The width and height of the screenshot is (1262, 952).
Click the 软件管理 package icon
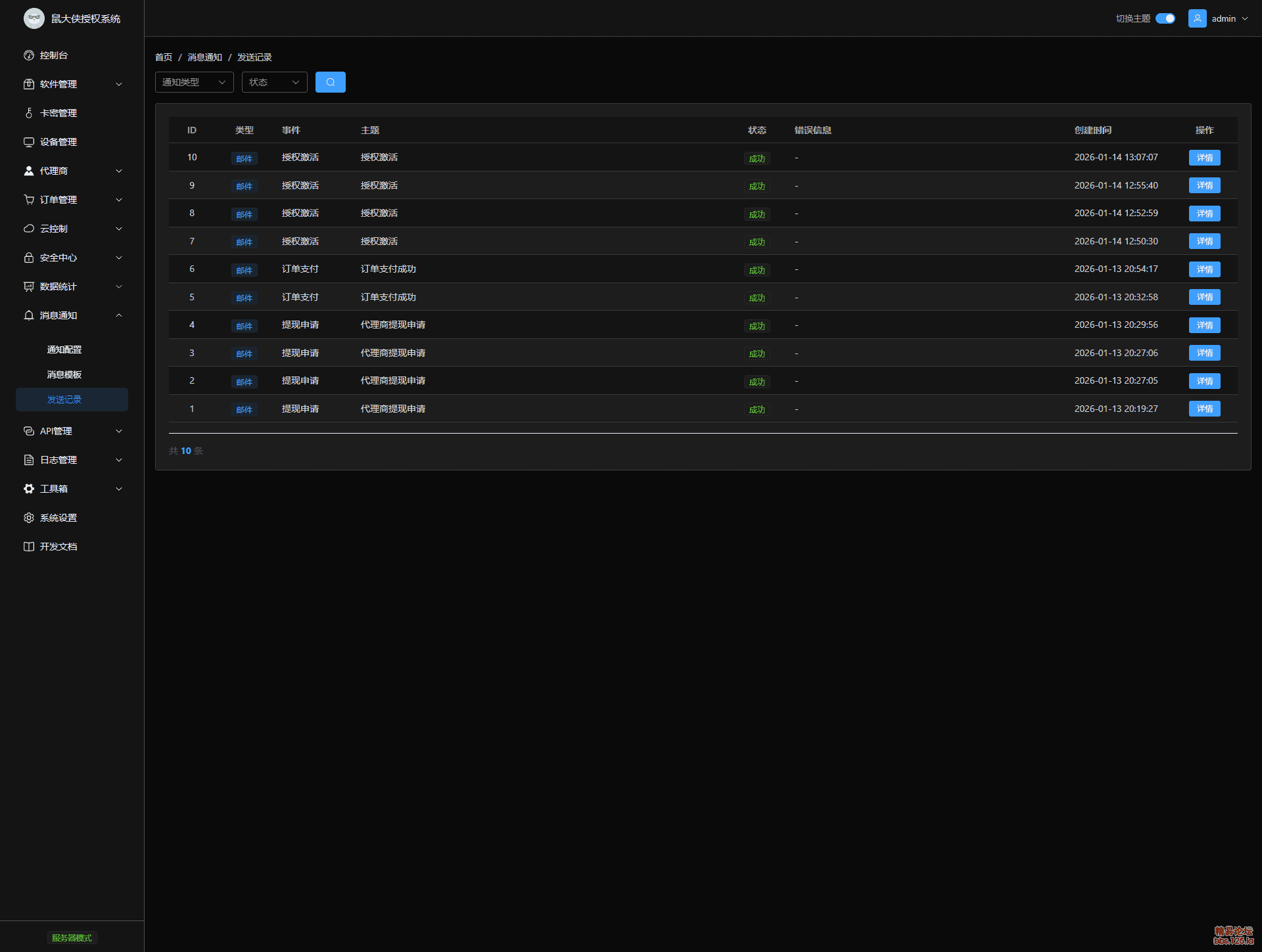(x=29, y=84)
